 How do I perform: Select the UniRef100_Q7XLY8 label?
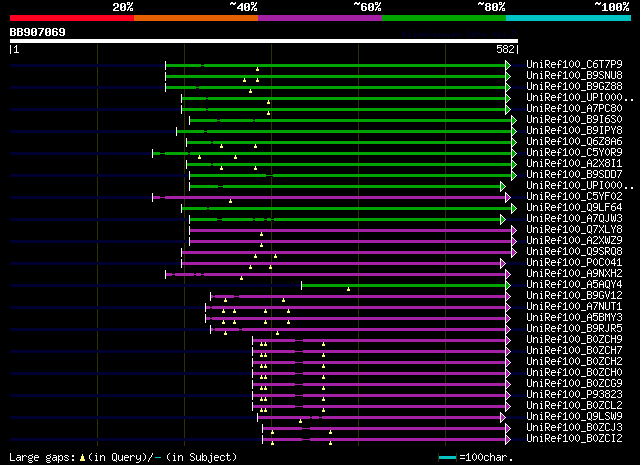[574, 229]
